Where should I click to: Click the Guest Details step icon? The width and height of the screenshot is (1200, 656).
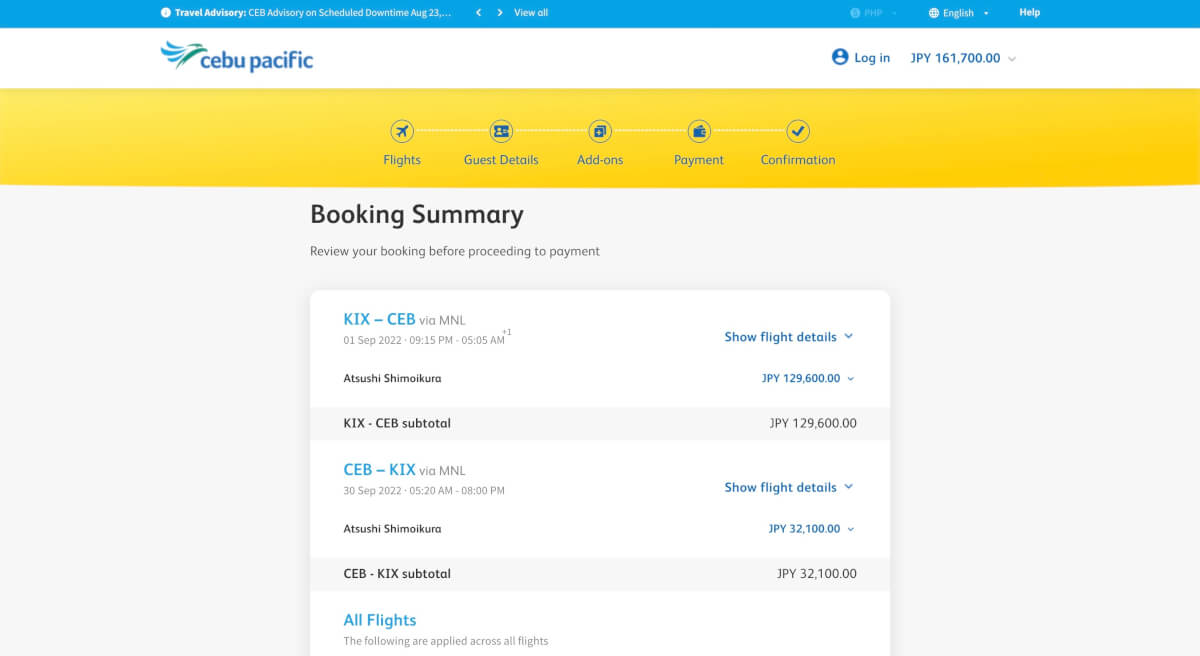click(x=501, y=131)
